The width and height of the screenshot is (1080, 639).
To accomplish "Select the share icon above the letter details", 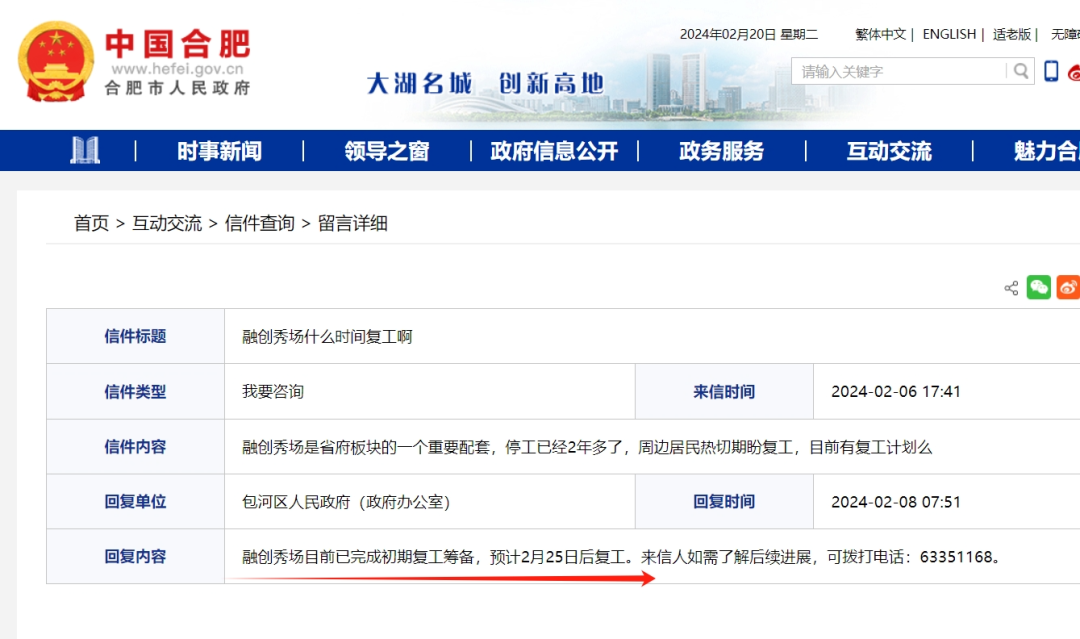I will 1013,287.
